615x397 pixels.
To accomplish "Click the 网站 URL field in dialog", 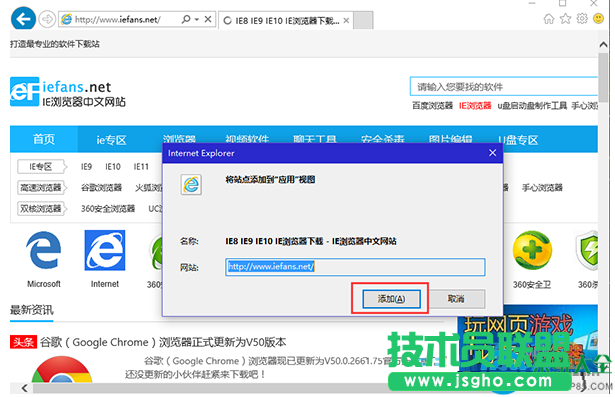I will pyautogui.click(x=355, y=267).
